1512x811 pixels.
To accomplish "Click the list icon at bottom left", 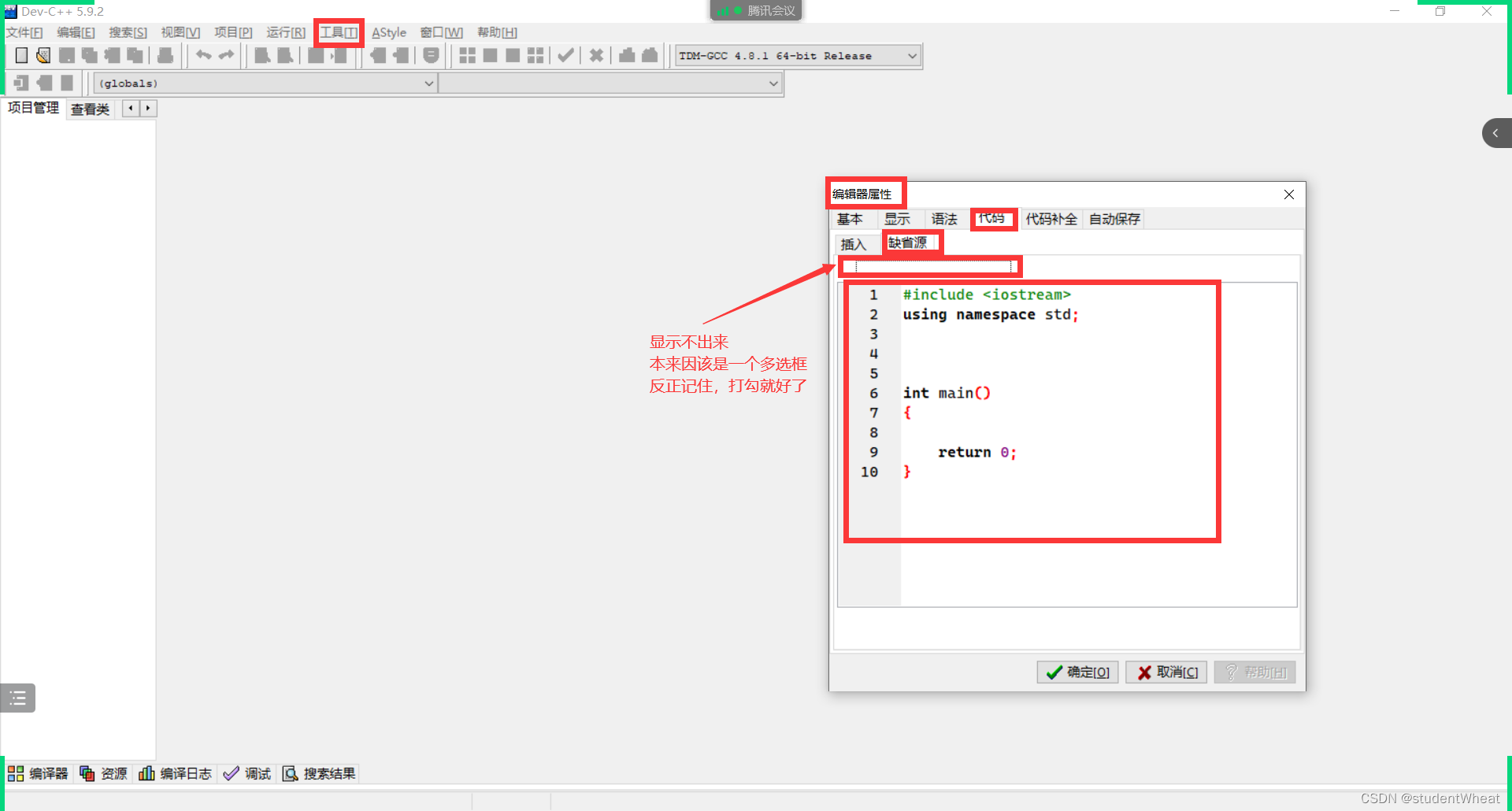I will click(17, 698).
